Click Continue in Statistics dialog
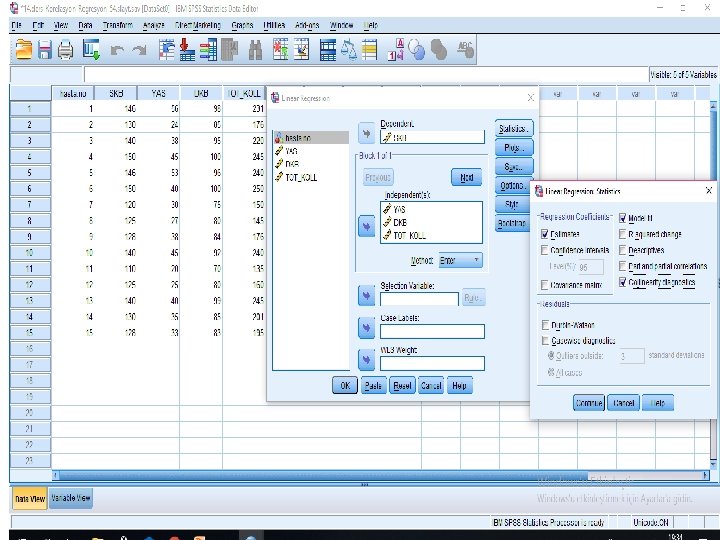 coord(589,403)
